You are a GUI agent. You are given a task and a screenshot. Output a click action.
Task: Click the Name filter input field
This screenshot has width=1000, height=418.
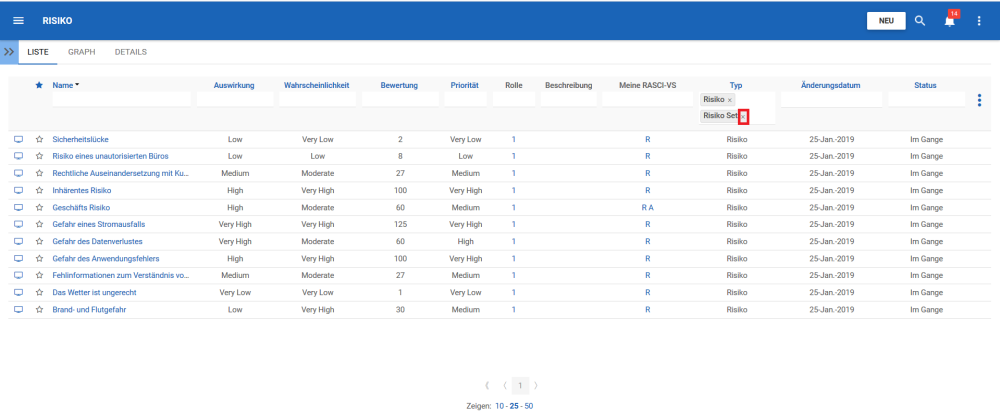pyautogui.click(x=121, y=100)
